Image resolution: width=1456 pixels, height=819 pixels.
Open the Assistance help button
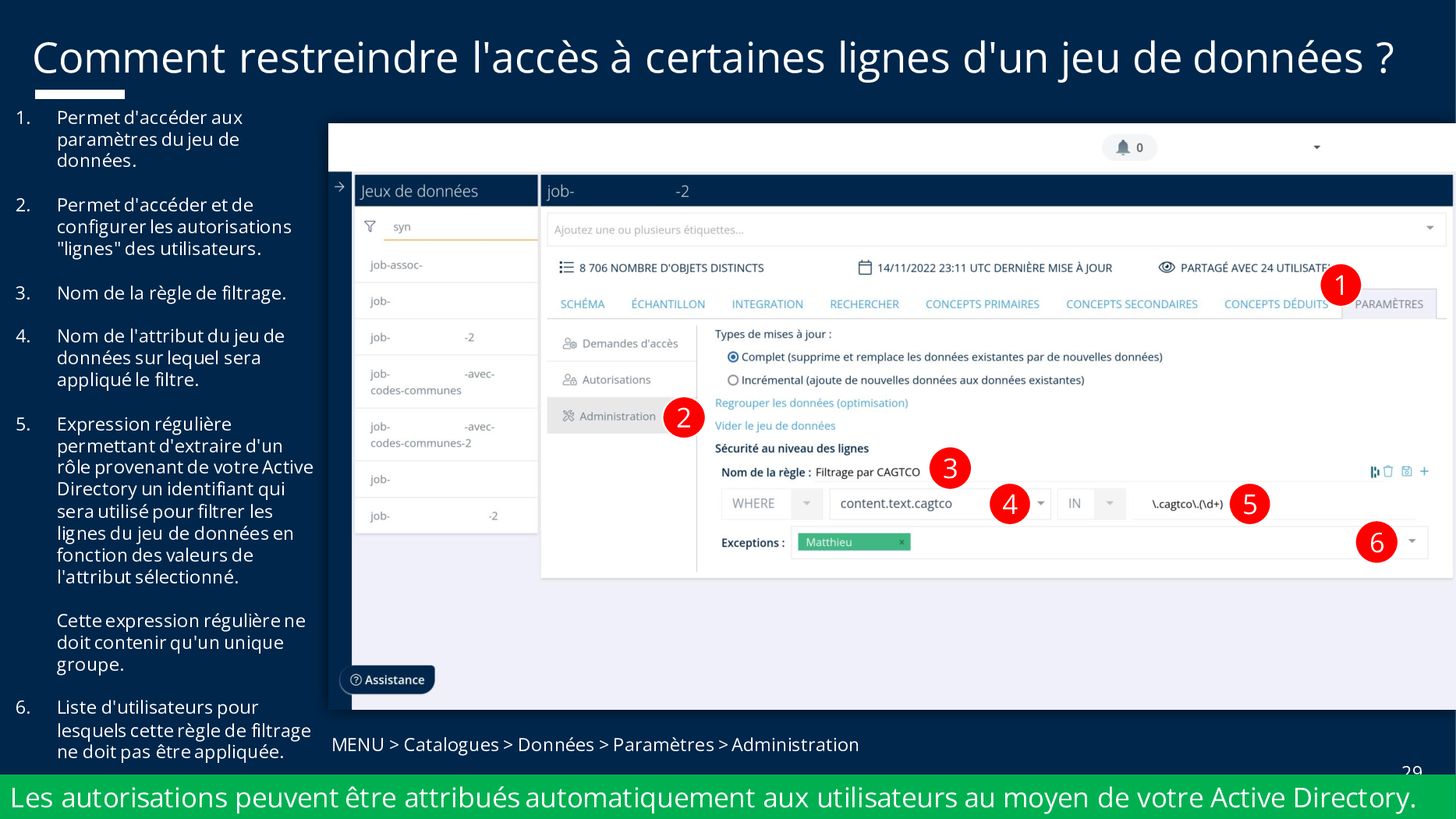[x=388, y=680]
